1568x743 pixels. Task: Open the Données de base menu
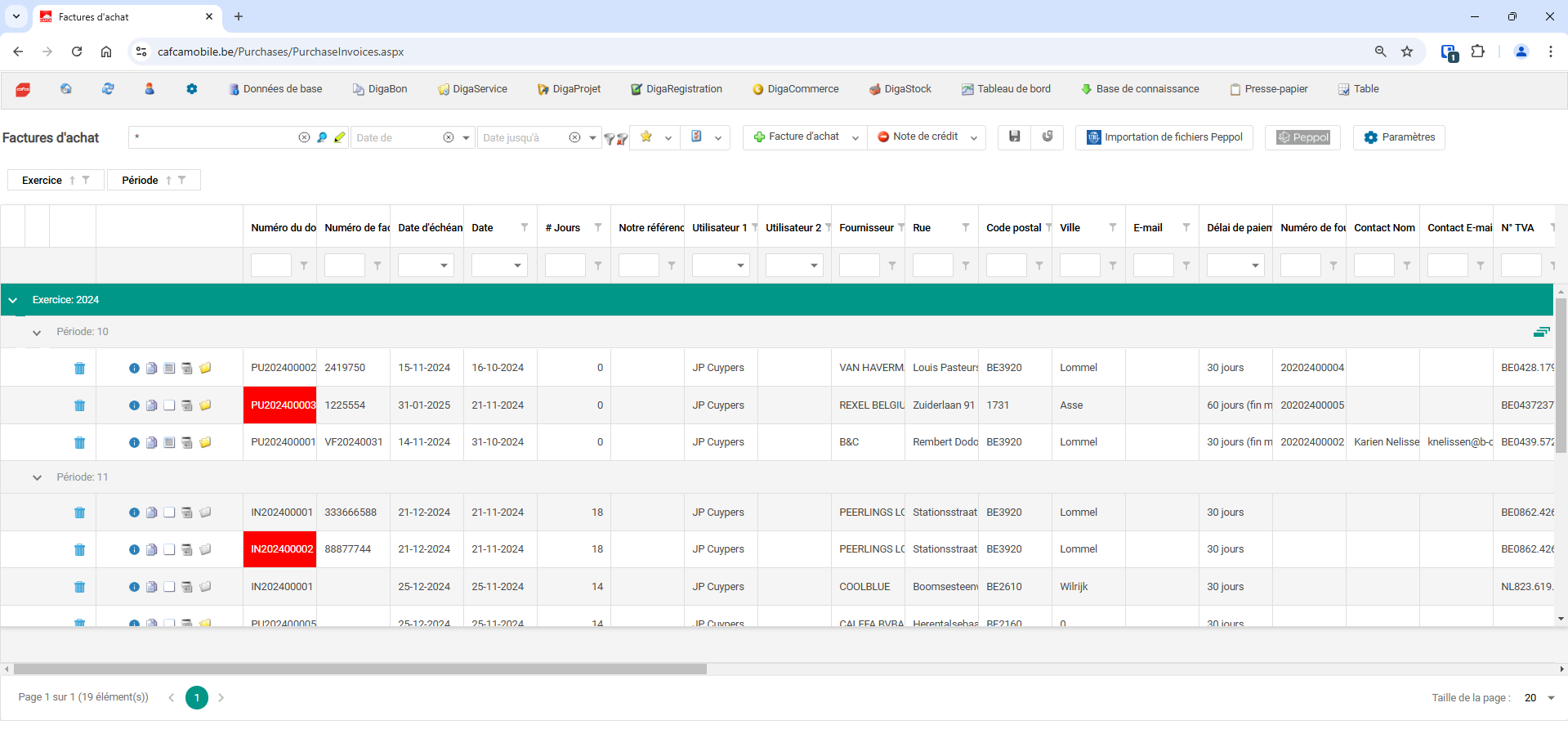click(x=276, y=89)
